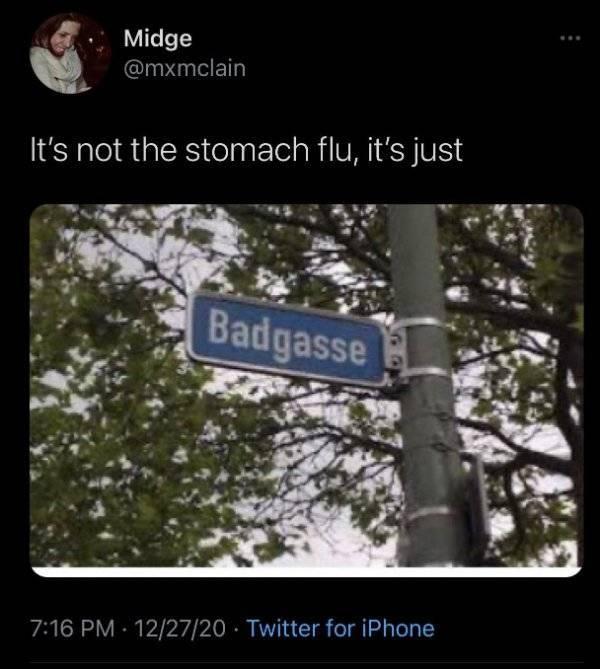
Task: Click the white strip under the photo
Action: click(306, 572)
